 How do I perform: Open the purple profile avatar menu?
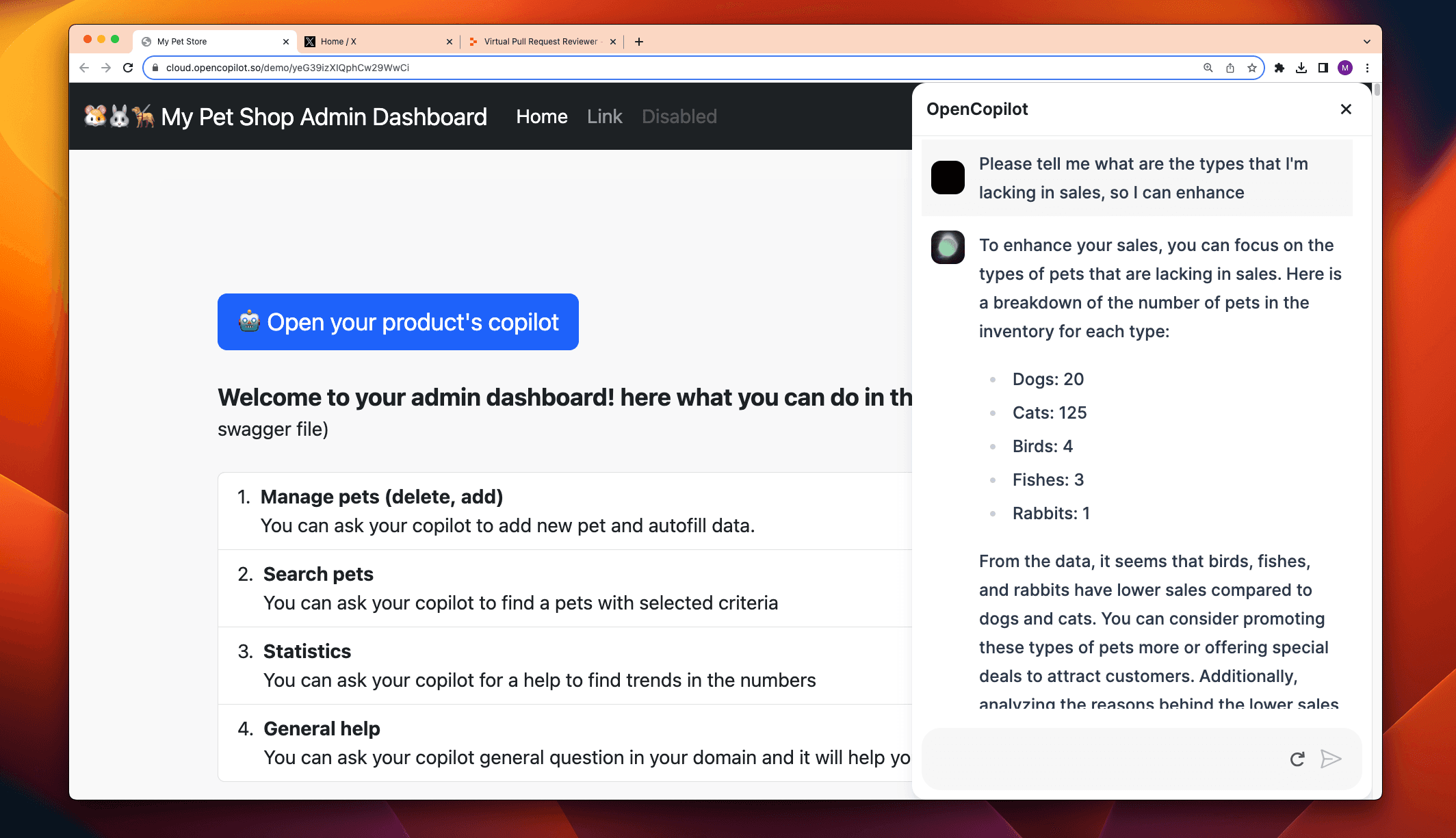pyautogui.click(x=1345, y=68)
